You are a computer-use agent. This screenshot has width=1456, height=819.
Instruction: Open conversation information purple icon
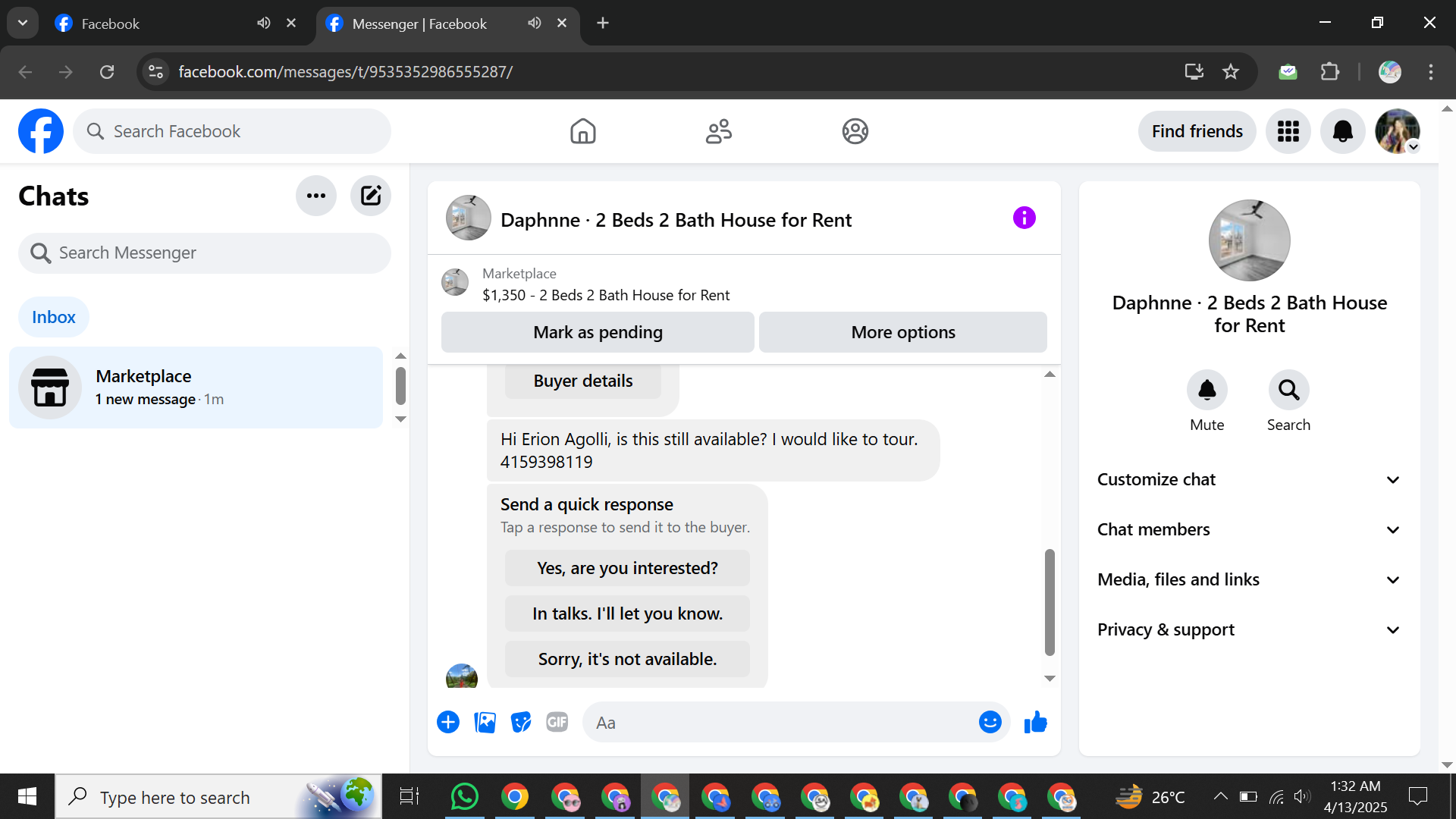coord(1025,218)
